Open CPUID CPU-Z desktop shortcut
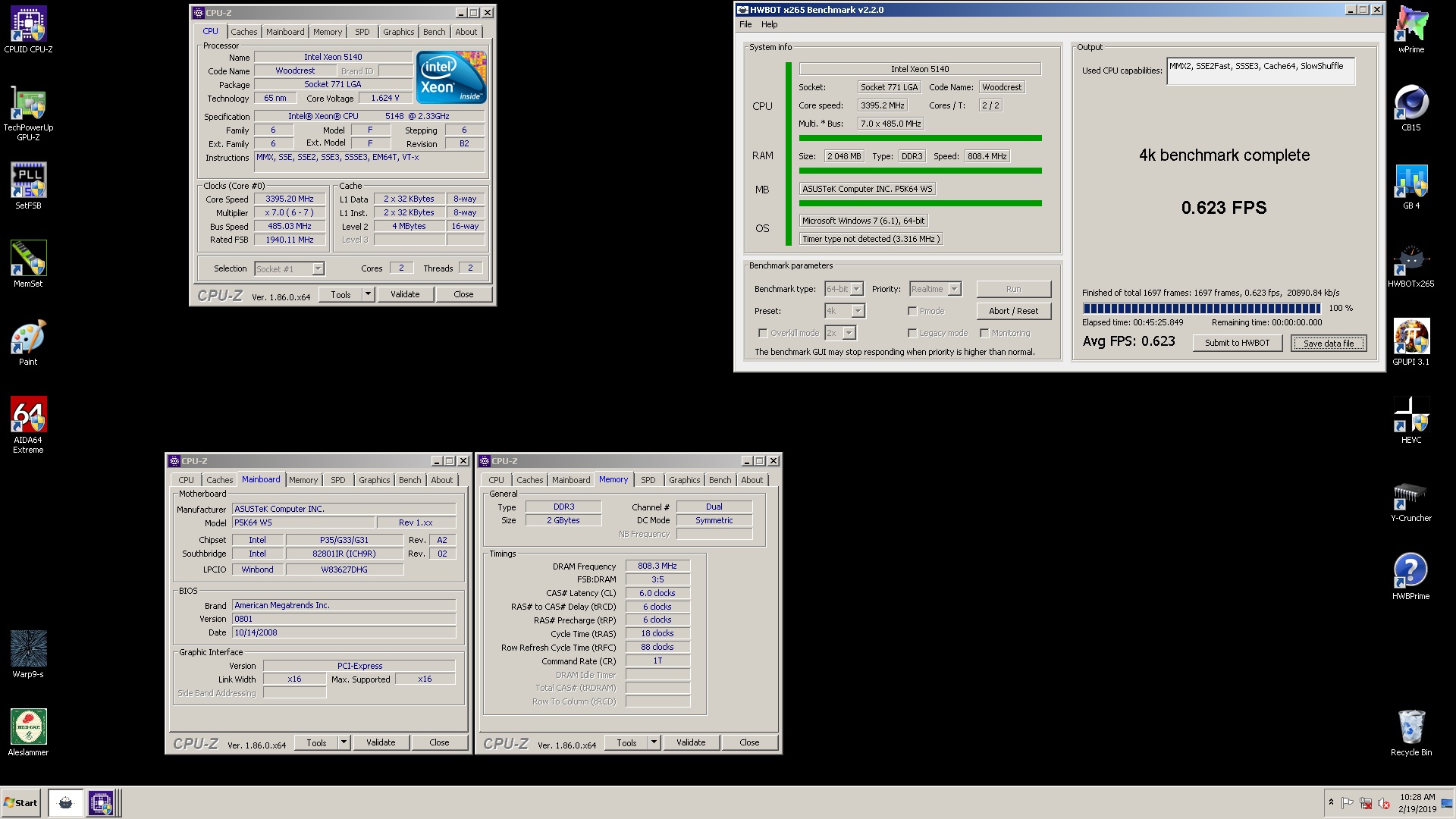The width and height of the screenshot is (1456, 819). 28,30
